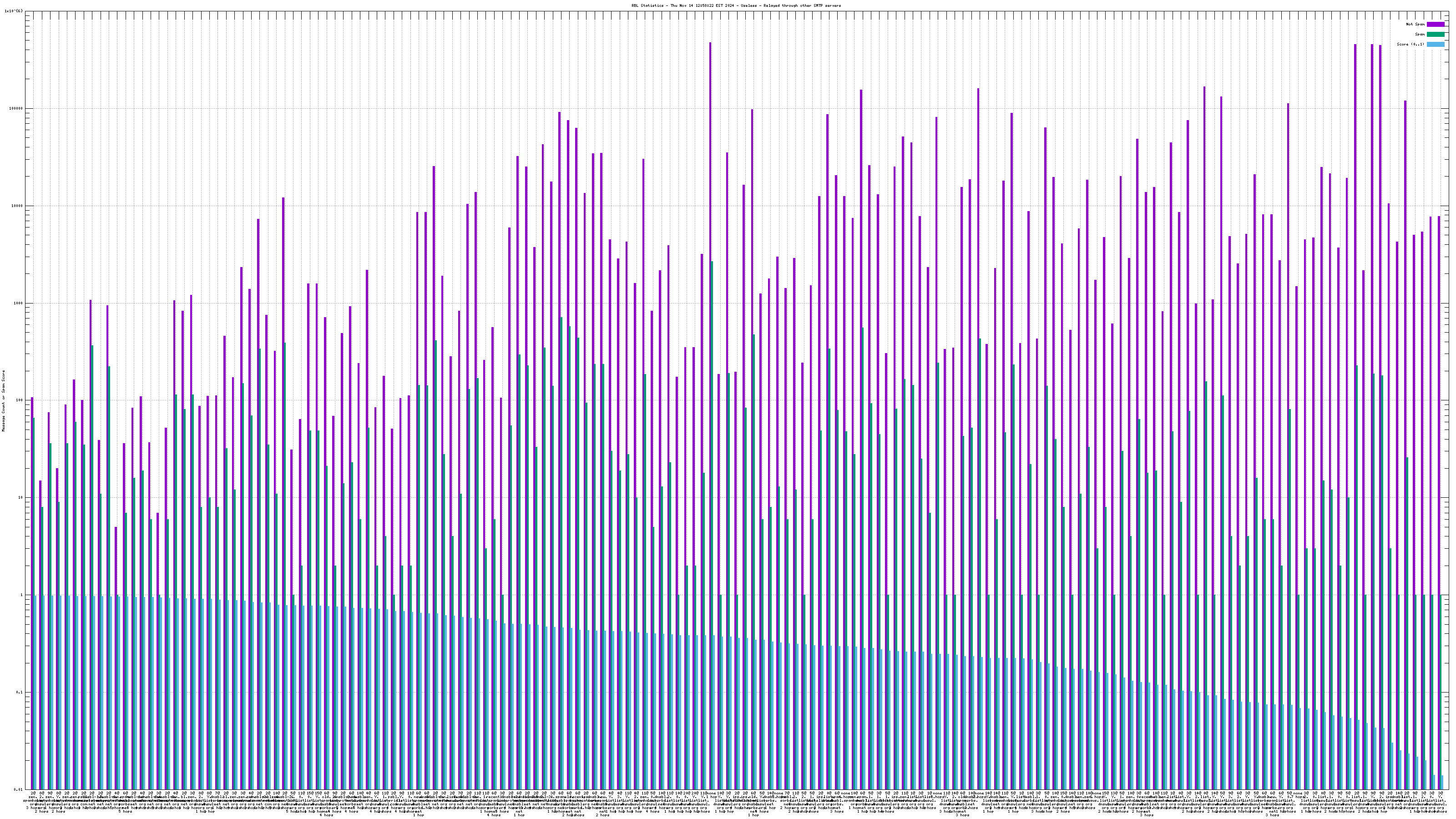Click the 10 y-axis tick label
The height and width of the screenshot is (819, 1456).
21,498
